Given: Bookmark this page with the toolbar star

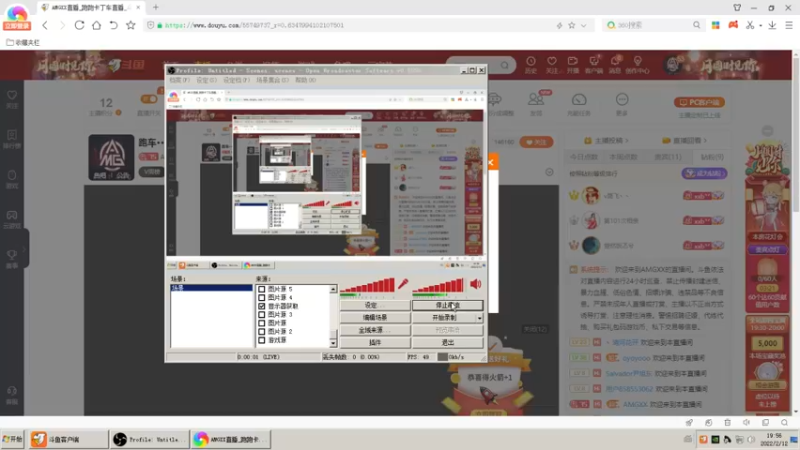Looking at the screenshot, I should tap(131, 25).
